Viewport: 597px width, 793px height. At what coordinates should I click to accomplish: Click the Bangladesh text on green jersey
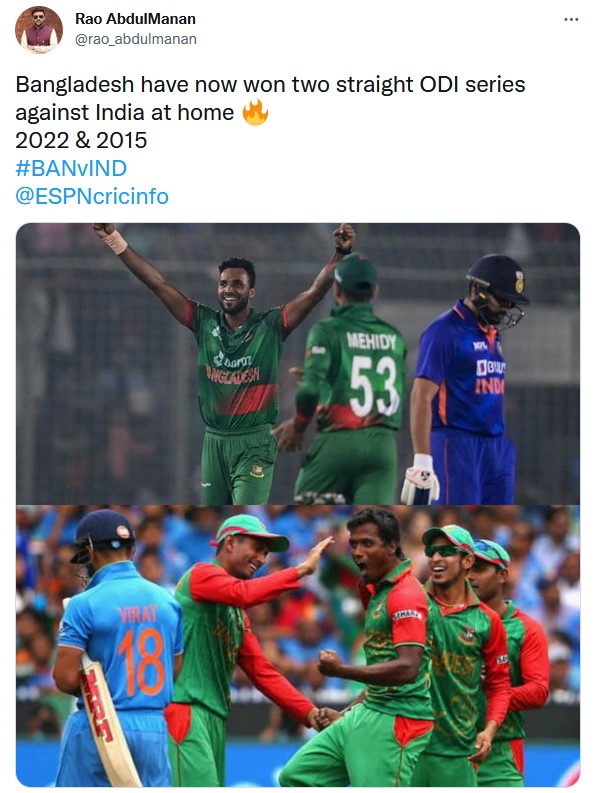pos(233,375)
